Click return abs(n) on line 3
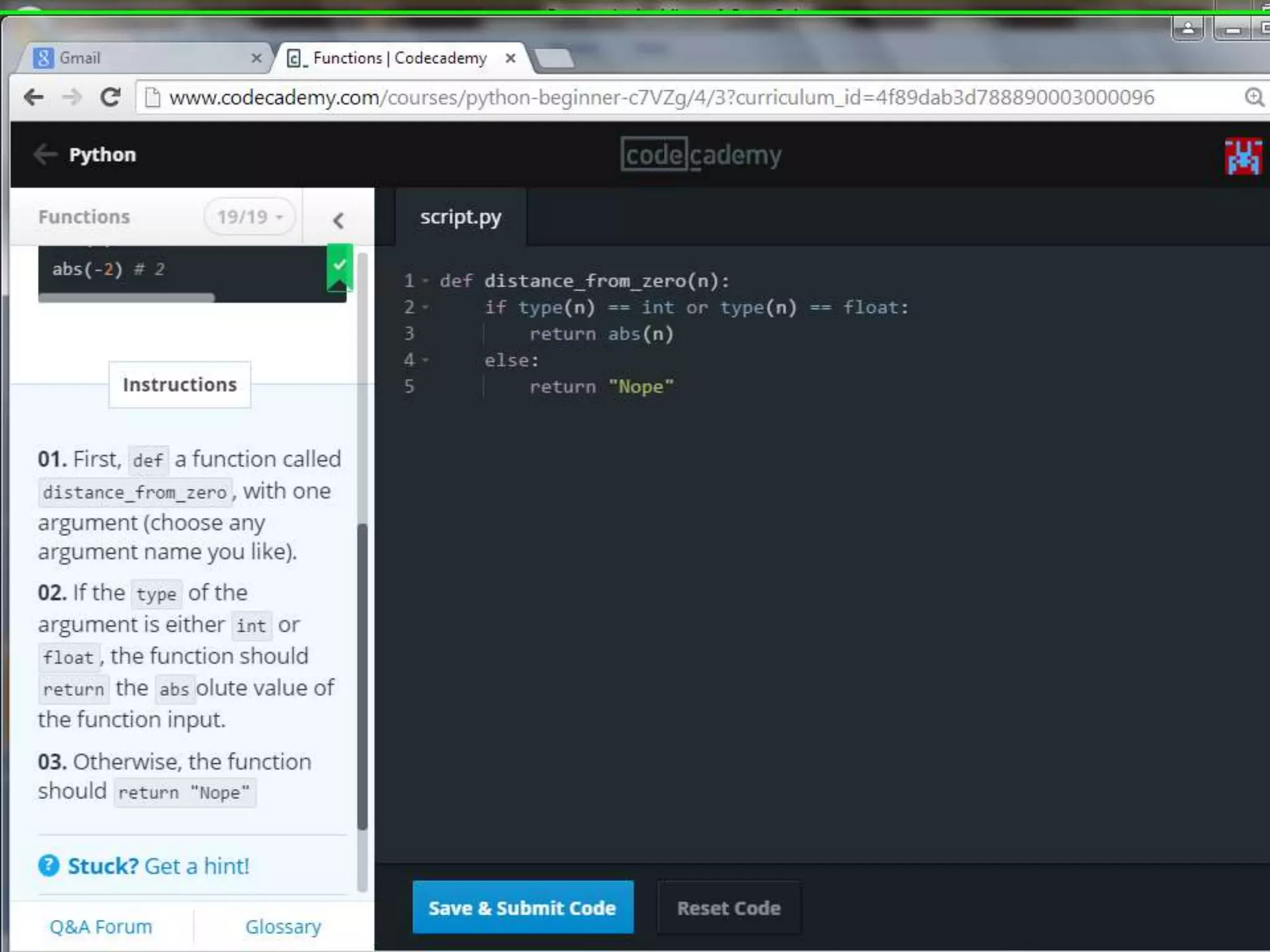The width and height of the screenshot is (1270, 952). click(602, 334)
